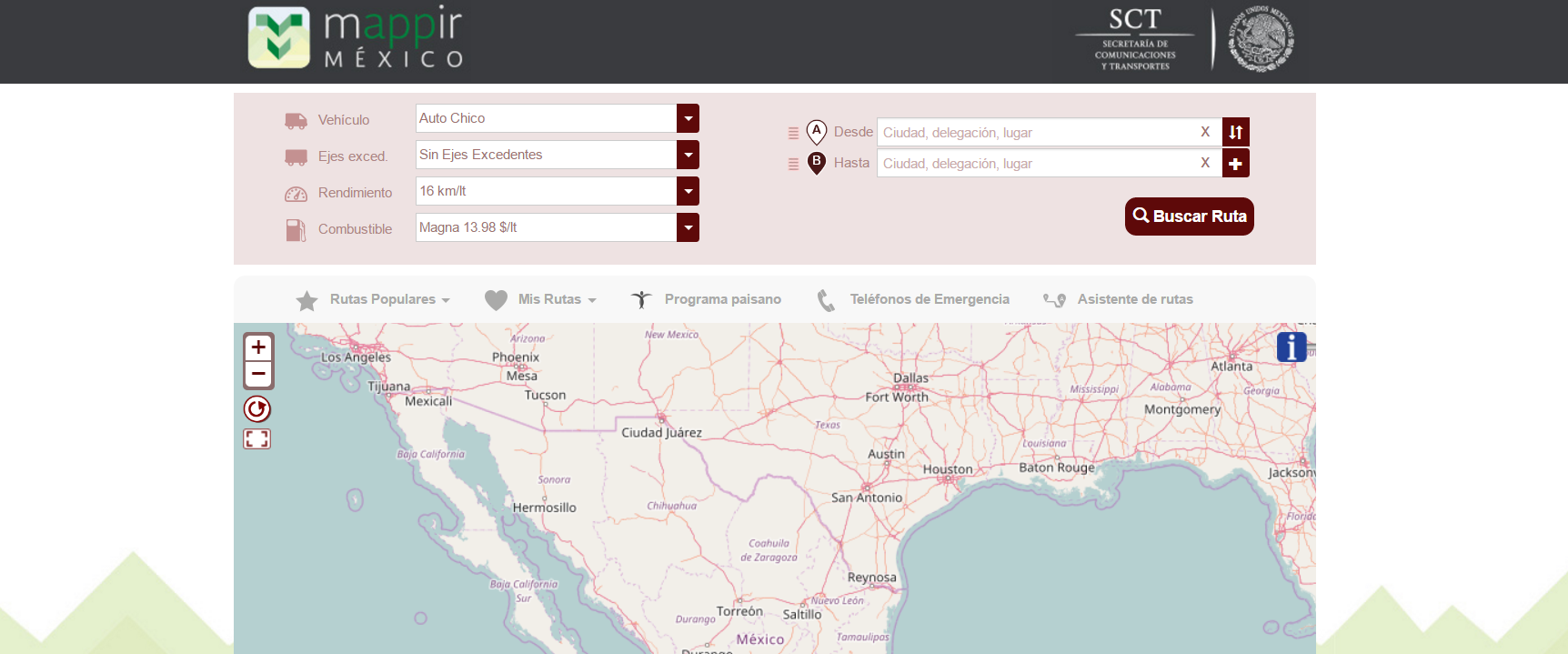Click the Mappir México logo
This screenshot has width=1568, height=654.
[x=356, y=37]
